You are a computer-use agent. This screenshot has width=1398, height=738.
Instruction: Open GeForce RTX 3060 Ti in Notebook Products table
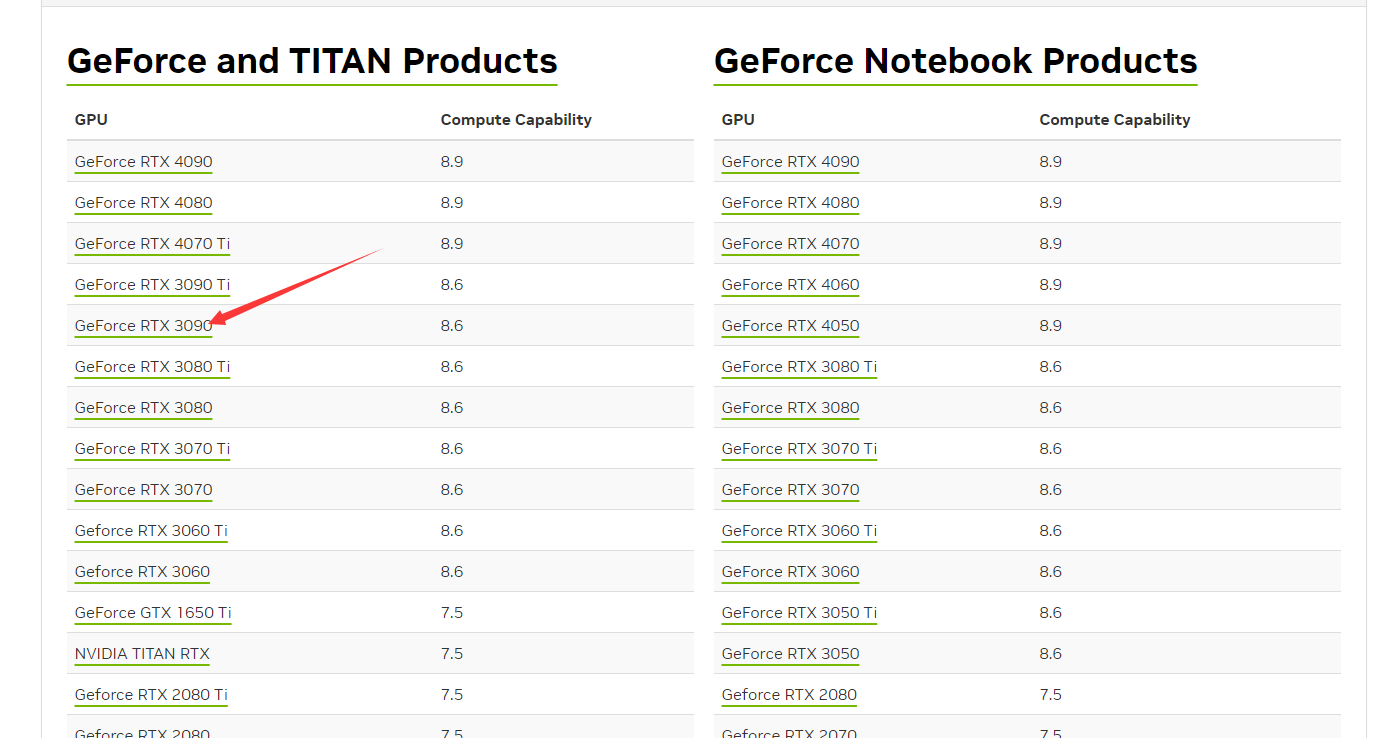(799, 531)
